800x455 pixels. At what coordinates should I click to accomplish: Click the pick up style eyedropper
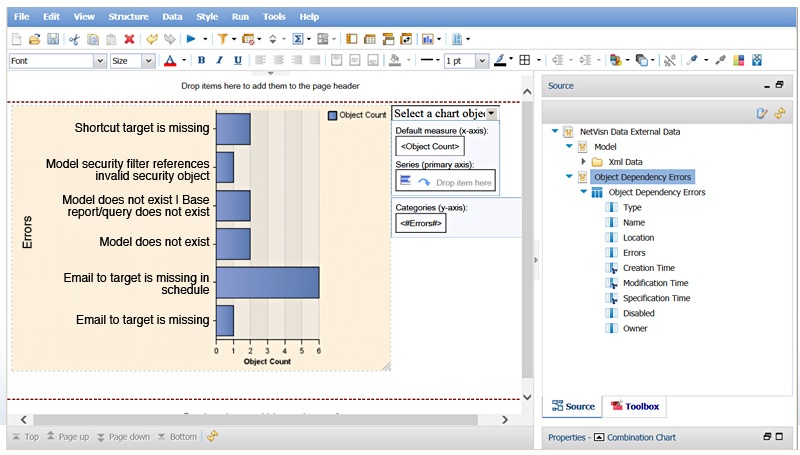coord(692,61)
